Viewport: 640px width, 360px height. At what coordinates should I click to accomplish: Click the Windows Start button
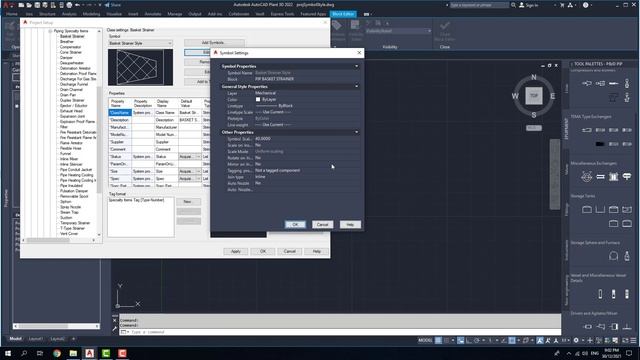coord(8,353)
